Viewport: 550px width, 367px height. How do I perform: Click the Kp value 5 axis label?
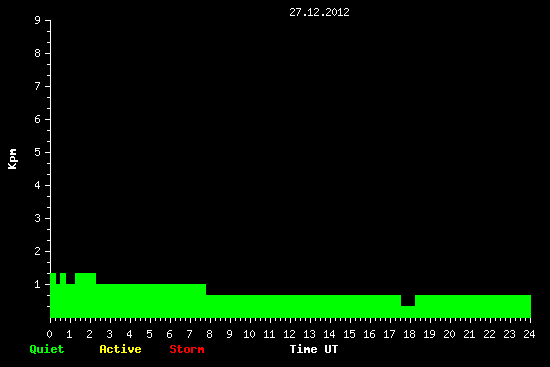[x=38, y=152]
